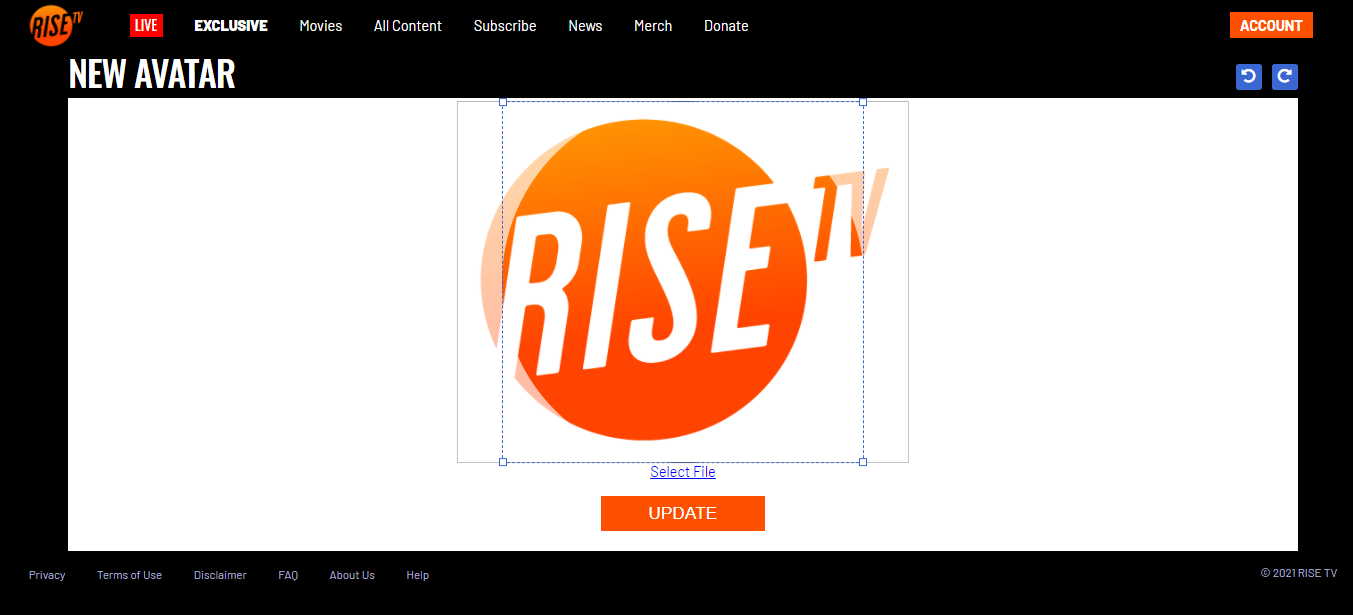Image resolution: width=1353 pixels, height=615 pixels.
Task: Open the Disclaimer footer link
Action: pos(220,575)
